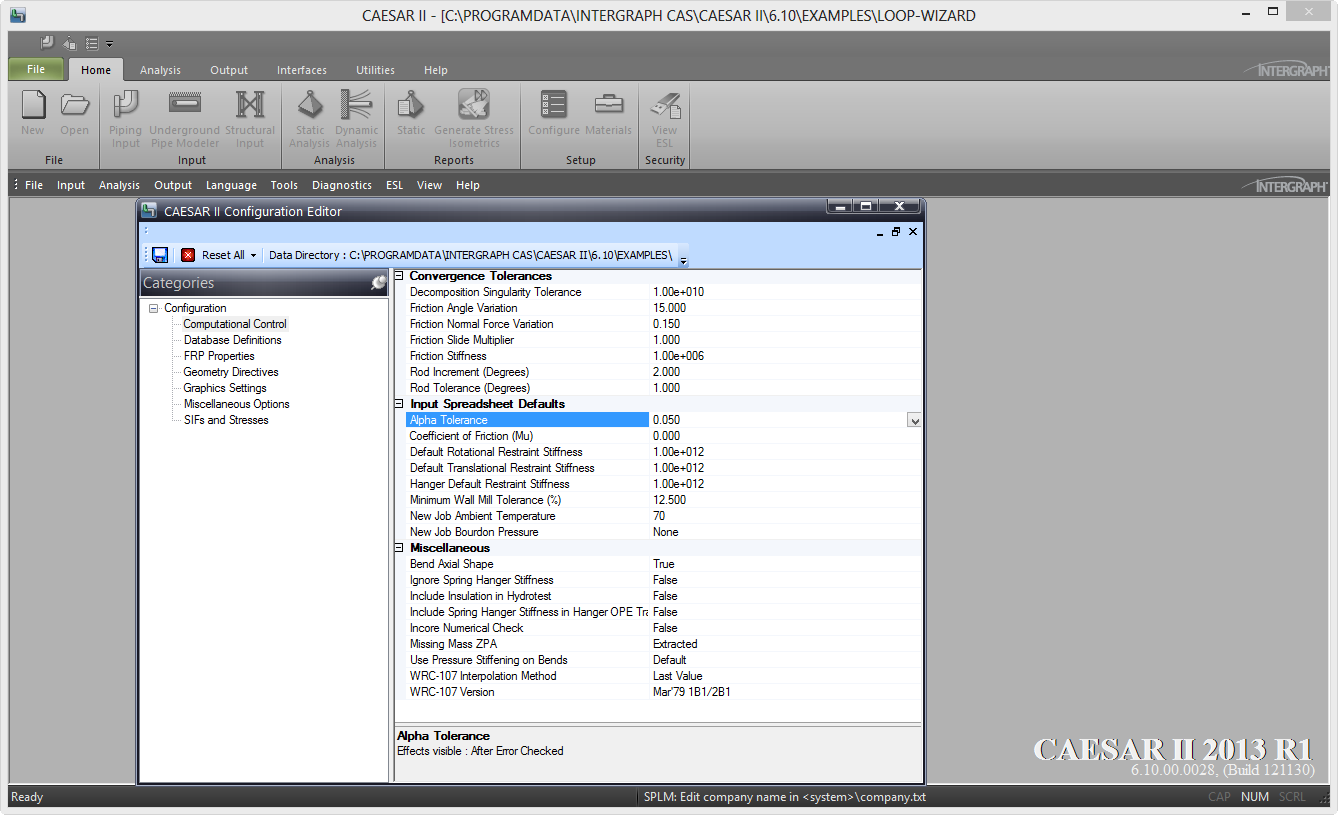This screenshot has width=1338, height=815.
Task: Switch to the Analysis ribbon tab
Action: tap(160, 70)
